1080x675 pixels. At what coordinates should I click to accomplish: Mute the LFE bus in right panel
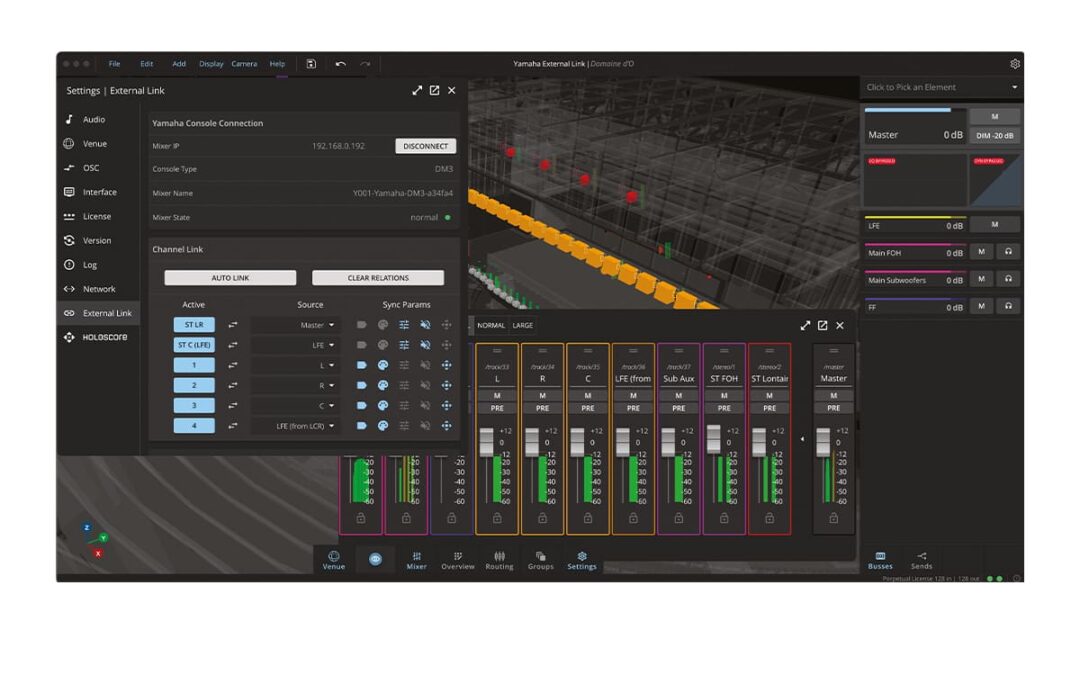pyautogui.click(x=995, y=225)
